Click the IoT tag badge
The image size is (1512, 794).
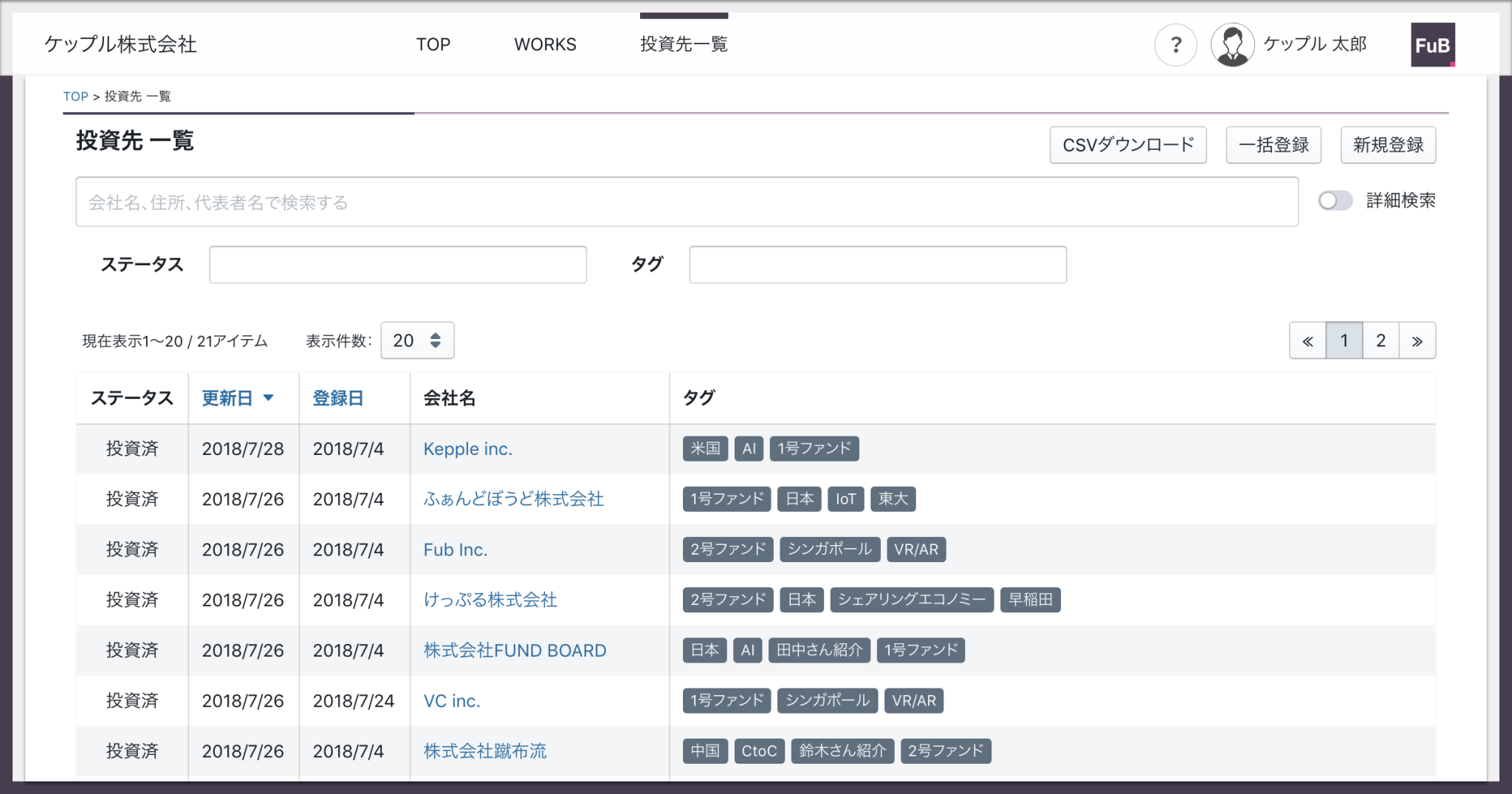[845, 499]
